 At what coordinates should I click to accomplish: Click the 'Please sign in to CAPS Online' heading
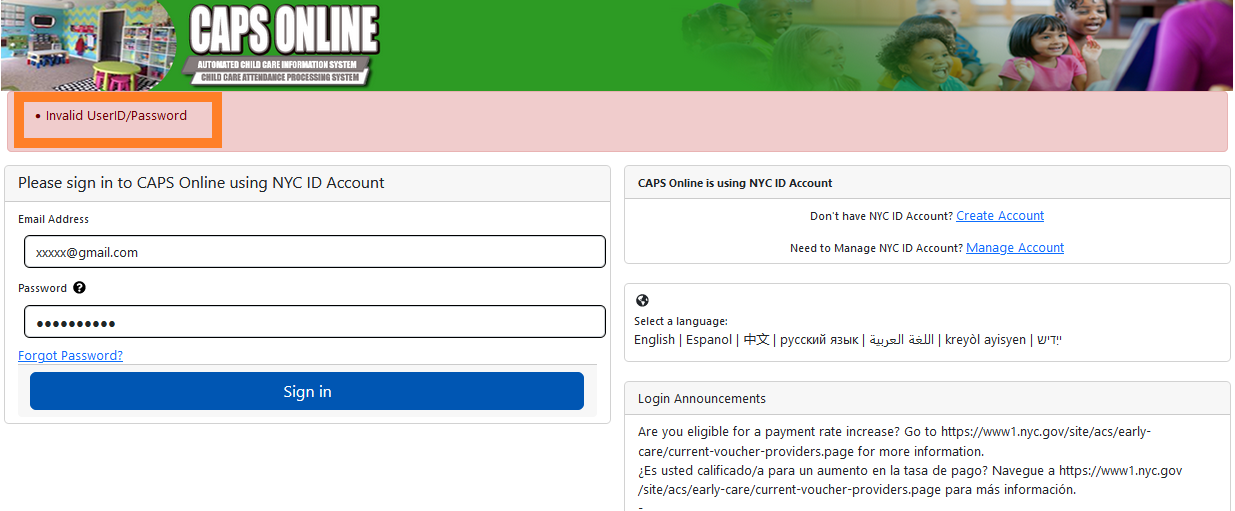click(x=201, y=183)
